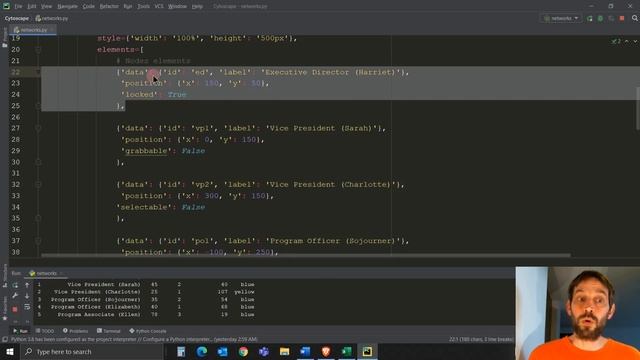The width and height of the screenshot is (640, 360).
Task: Click the wrench settings icon in the Run panel
Action: pos(15,296)
